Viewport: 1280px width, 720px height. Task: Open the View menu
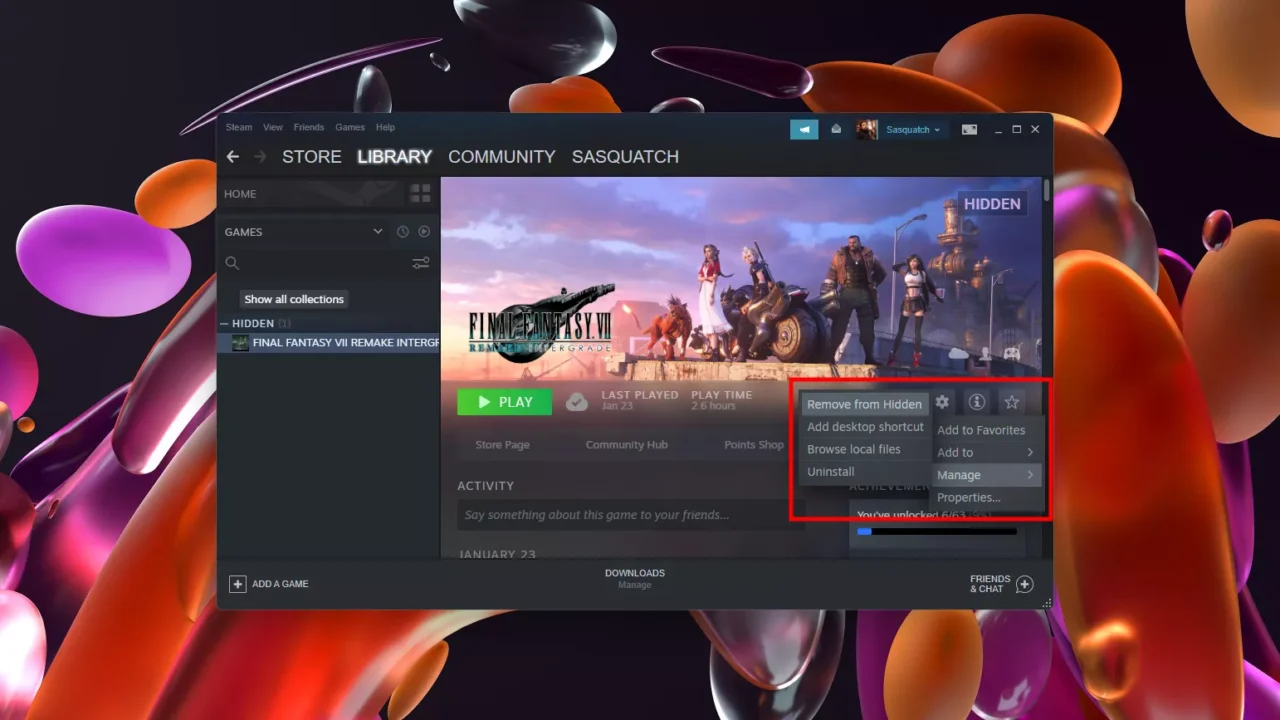tap(273, 127)
